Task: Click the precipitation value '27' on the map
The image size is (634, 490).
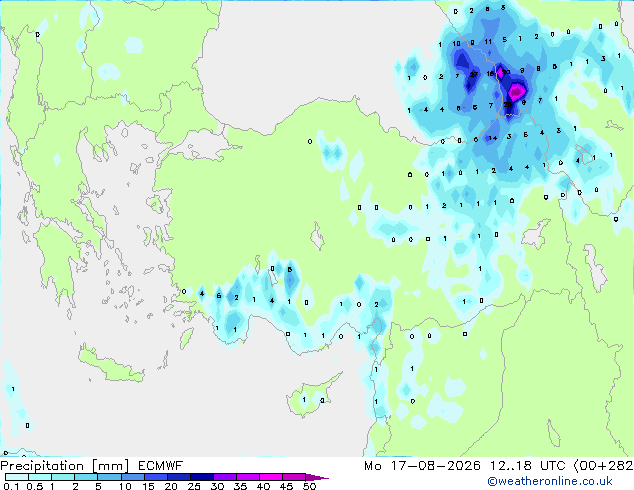Action: [474, 74]
